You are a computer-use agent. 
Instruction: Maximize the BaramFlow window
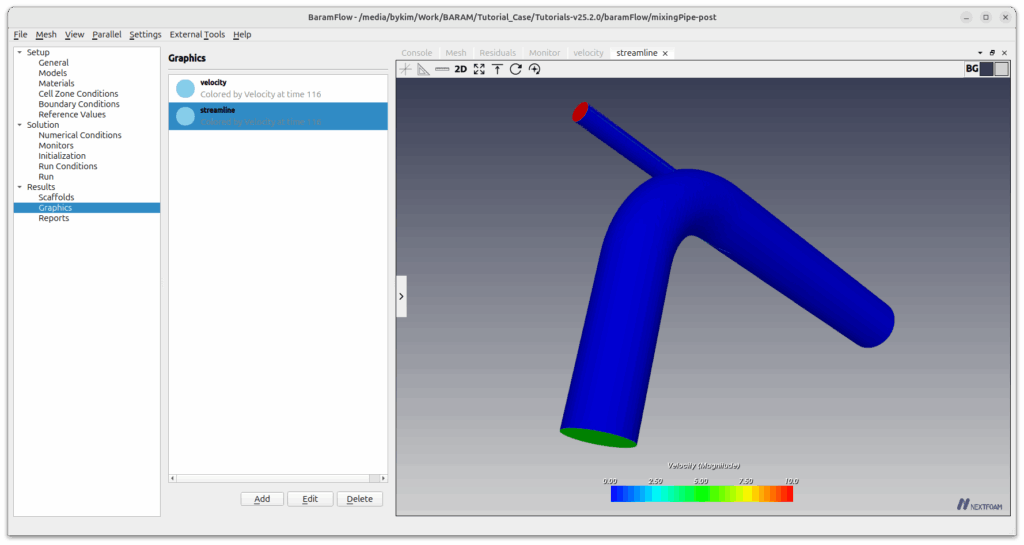(986, 18)
